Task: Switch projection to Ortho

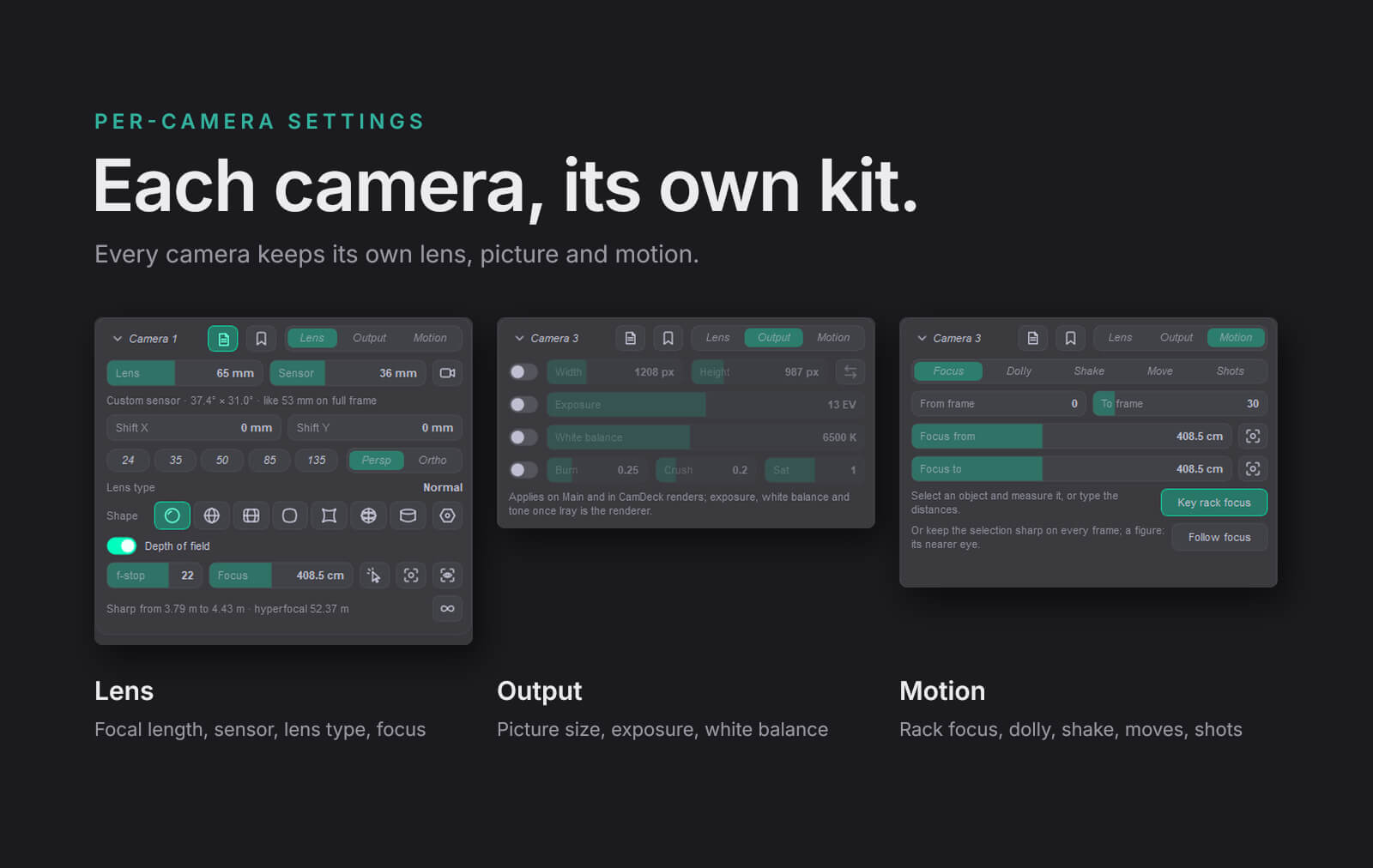Action: point(432,461)
